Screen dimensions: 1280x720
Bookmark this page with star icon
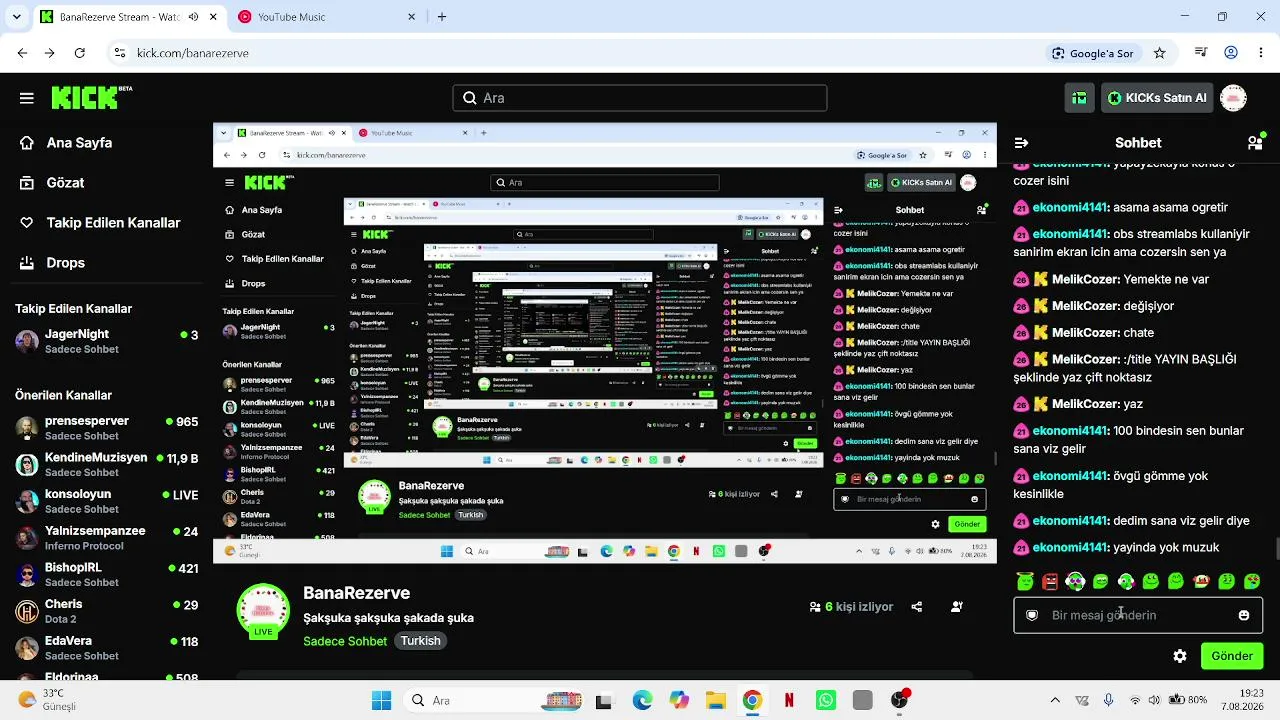click(1160, 53)
